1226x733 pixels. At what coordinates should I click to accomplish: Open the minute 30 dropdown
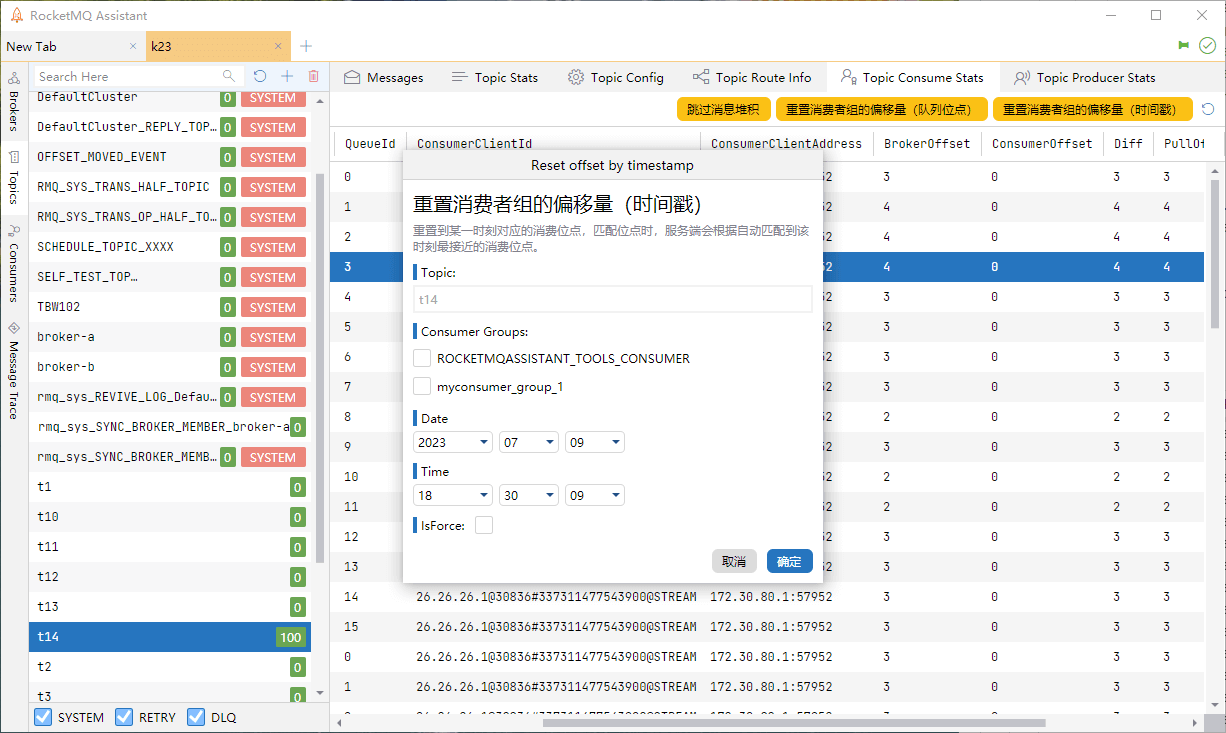(x=528, y=495)
